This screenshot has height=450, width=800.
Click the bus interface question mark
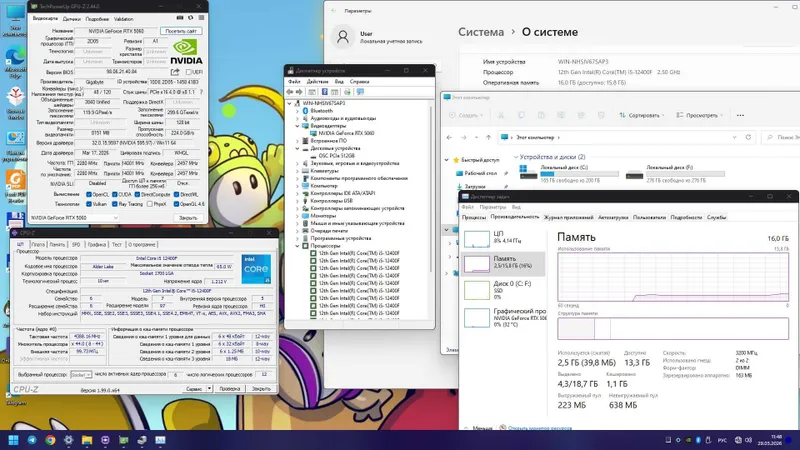click(201, 92)
